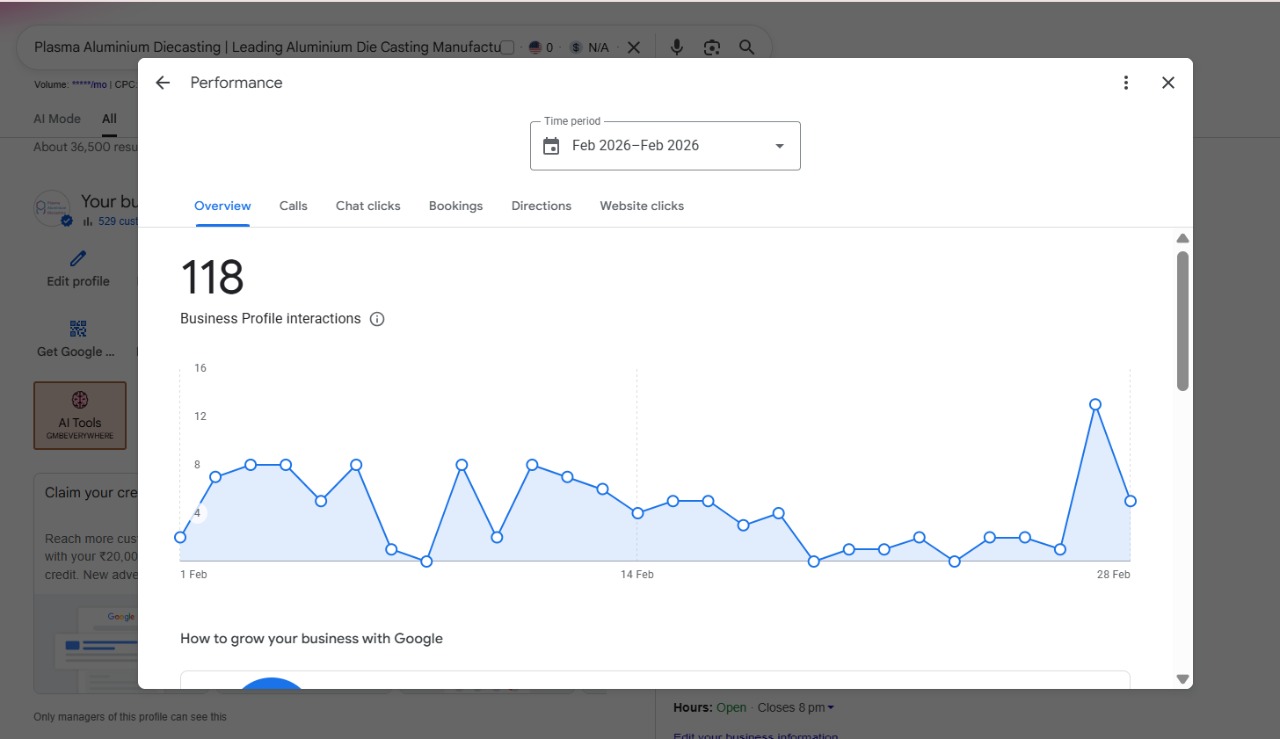Start voice search with the microphone icon

pos(677,47)
